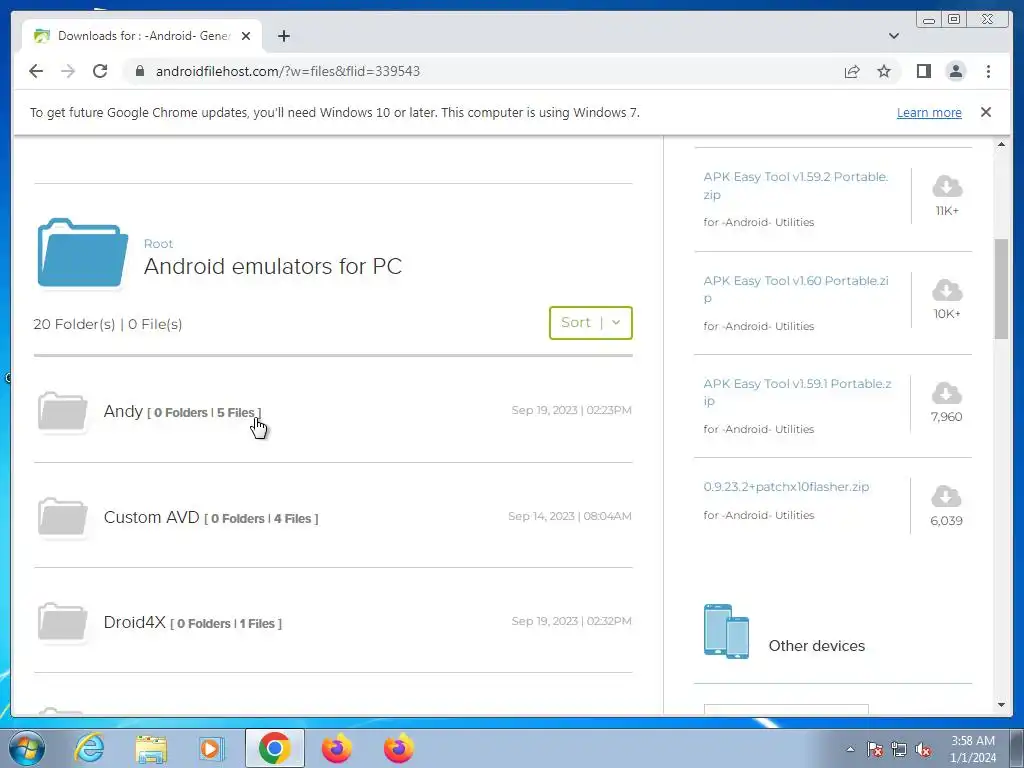This screenshot has width=1024, height=768.
Task: Open Action Center flag icon
Action: pos(875,749)
